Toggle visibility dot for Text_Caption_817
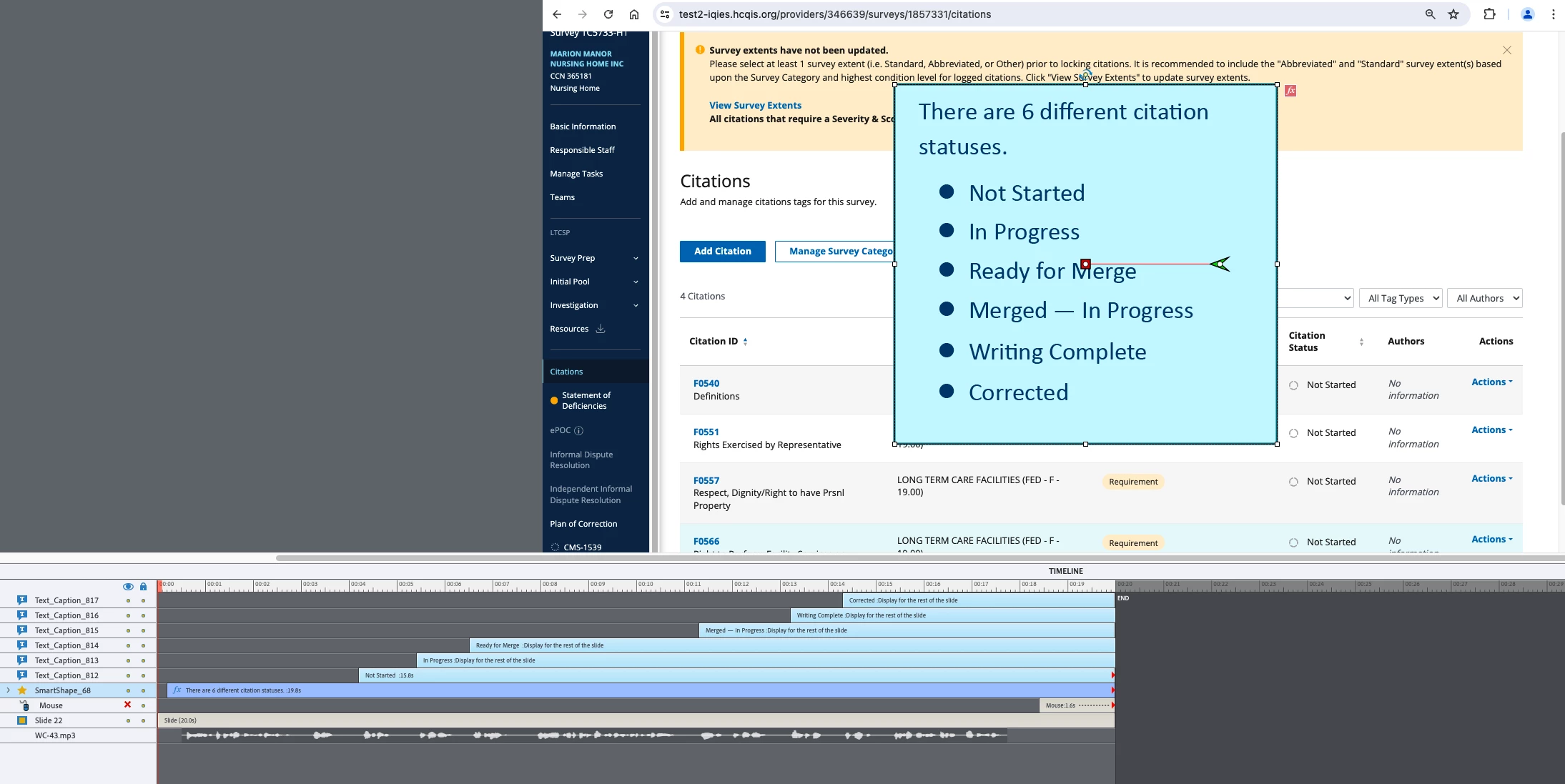Viewport: 1565px width, 784px height. coord(128,600)
